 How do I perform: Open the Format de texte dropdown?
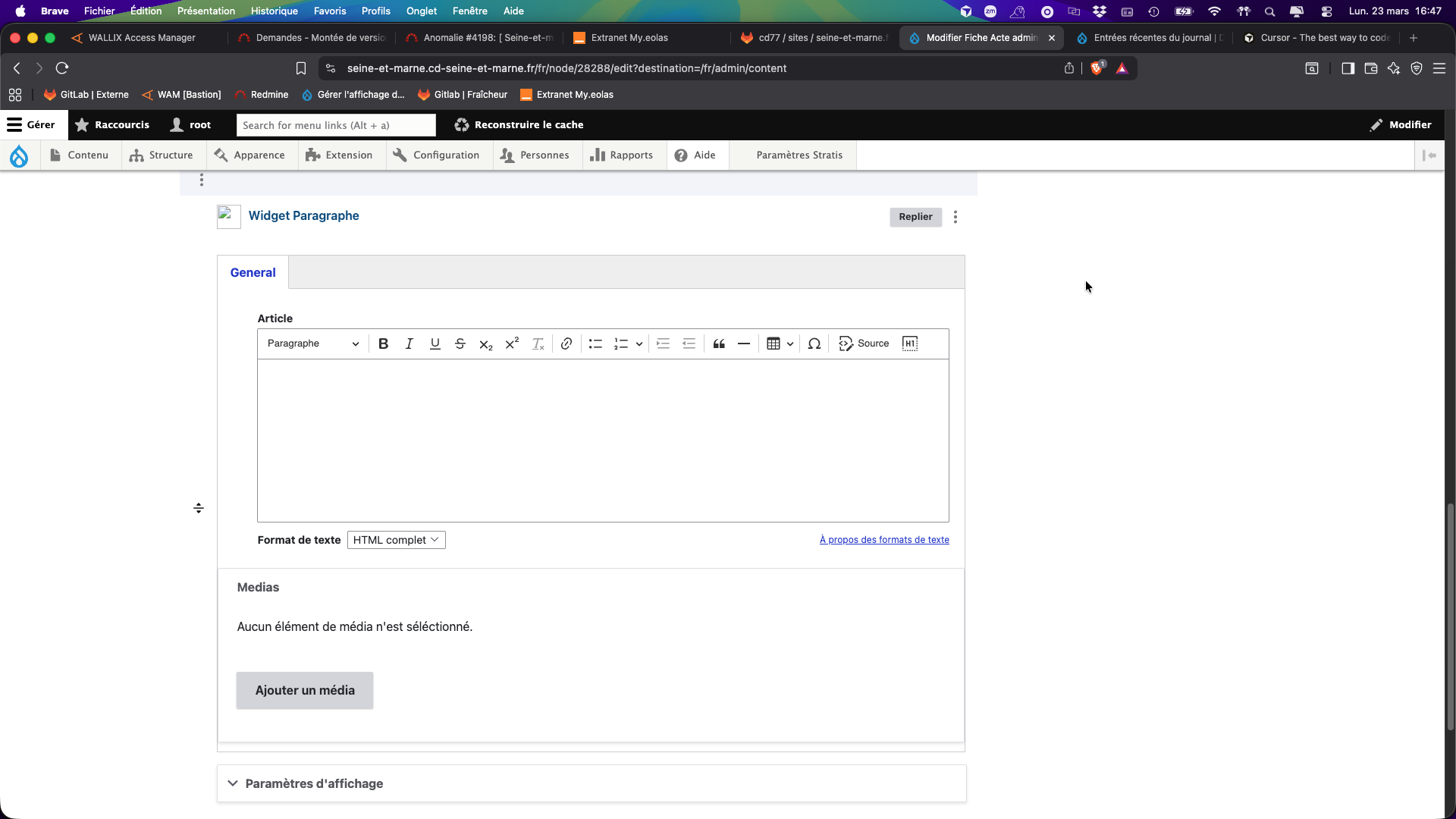[396, 540]
